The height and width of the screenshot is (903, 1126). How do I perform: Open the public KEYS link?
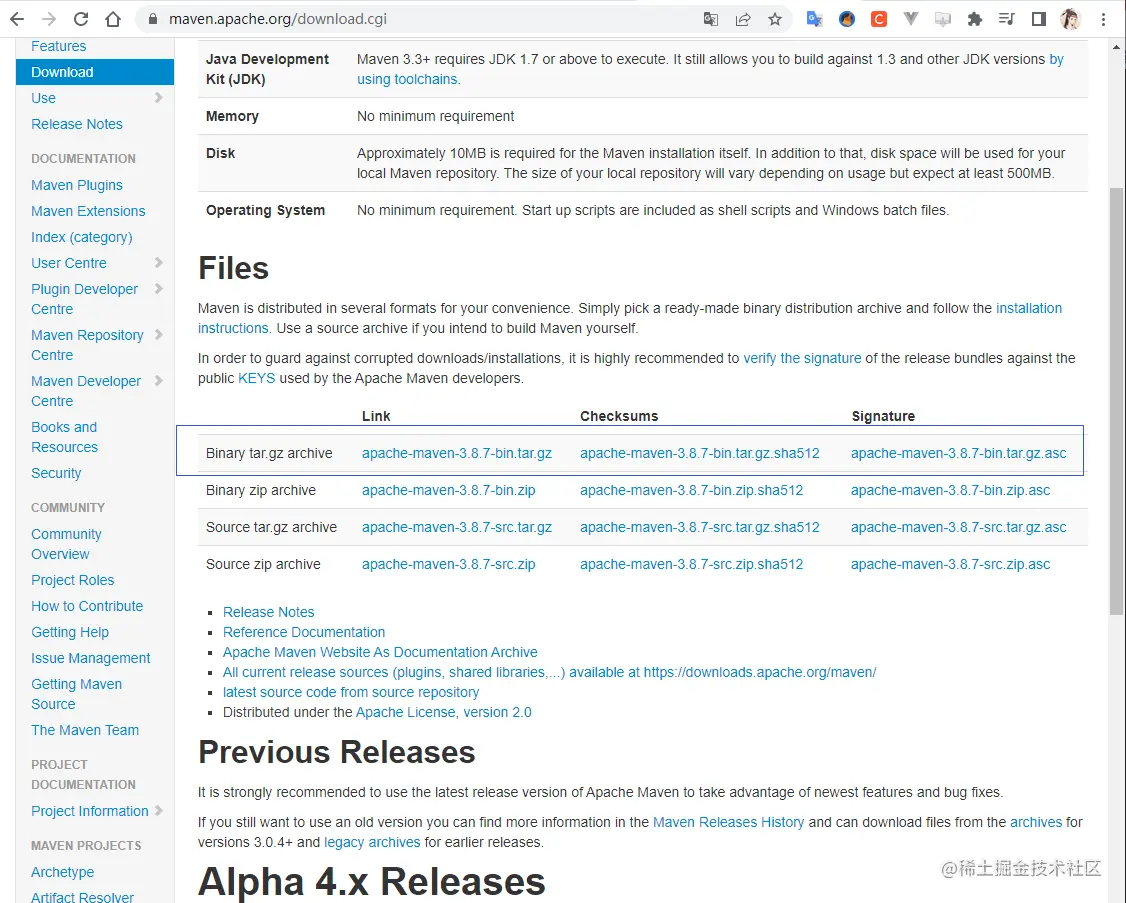pyautogui.click(x=256, y=378)
